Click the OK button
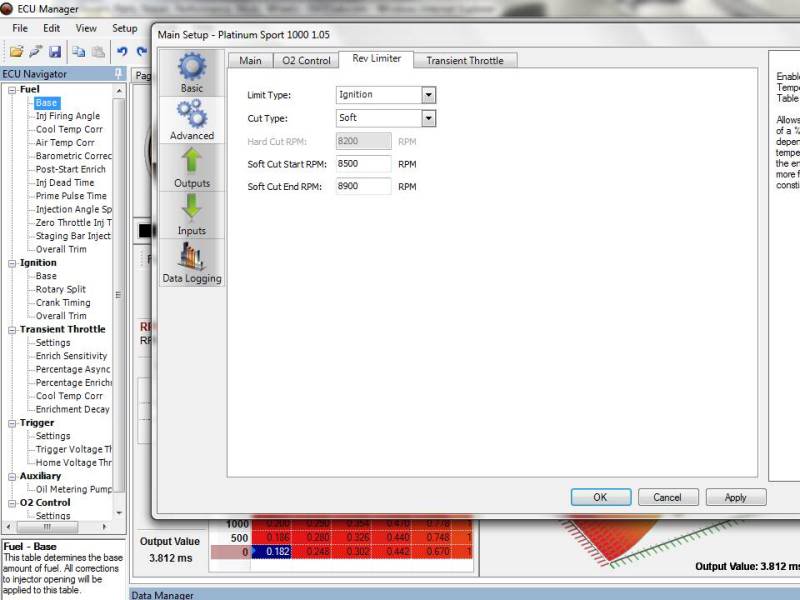 point(601,497)
